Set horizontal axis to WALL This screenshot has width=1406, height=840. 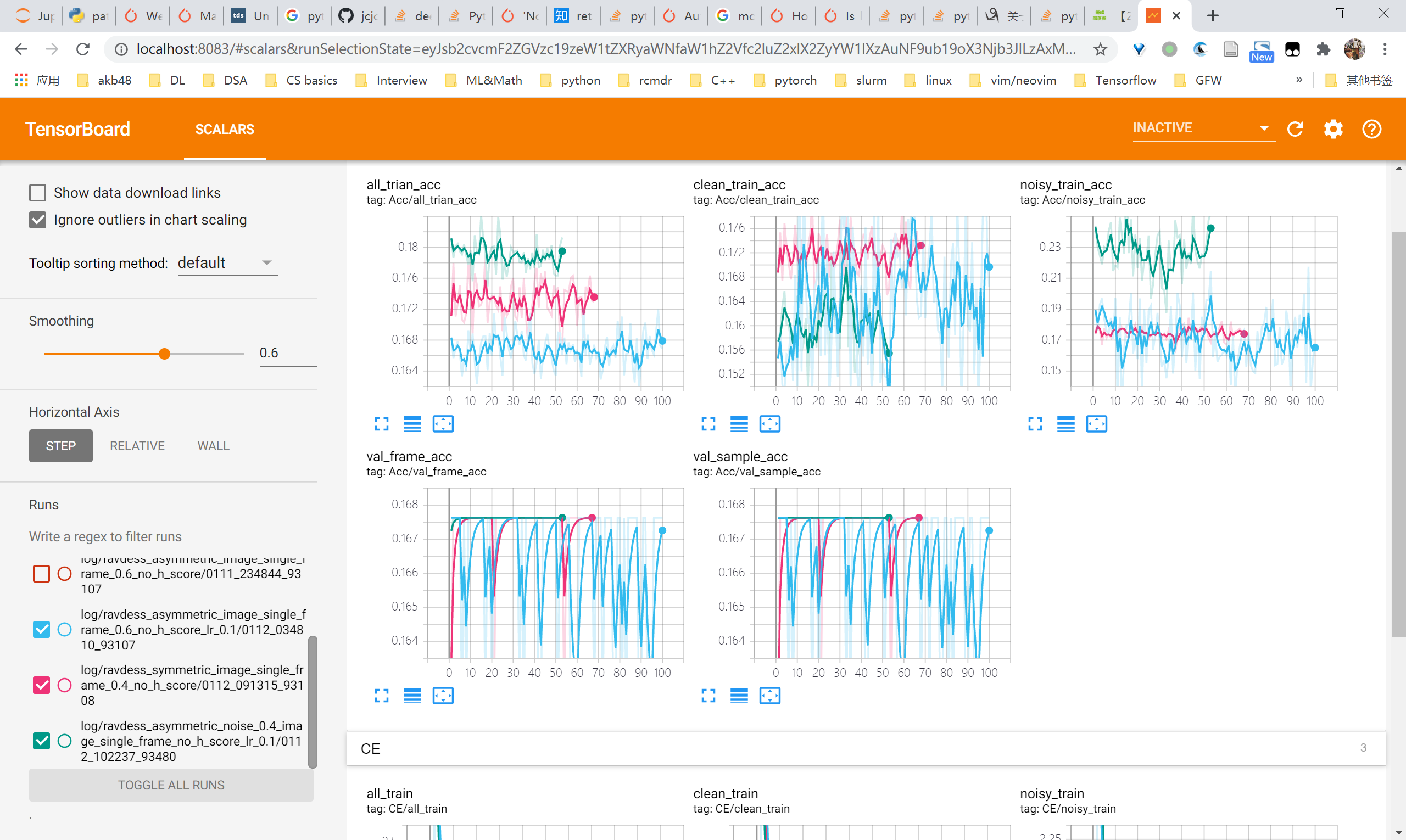(213, 445)
